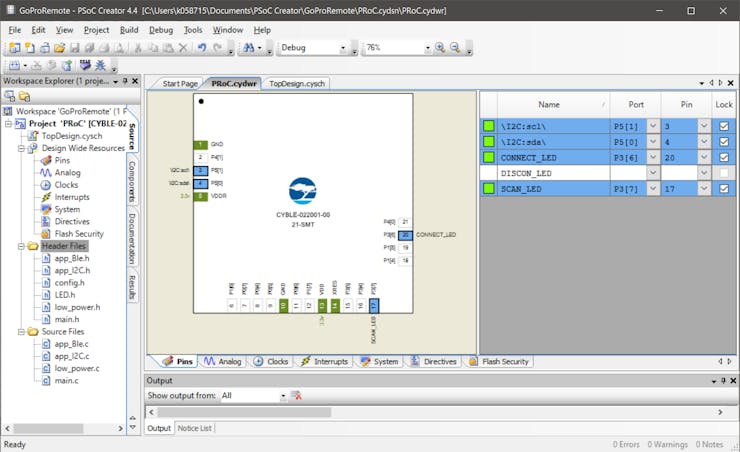Enable the Lock checkbox for DISCON_LED
This screenshot has height=452, width=740.
pyautogui.click(x=724, y=173)
